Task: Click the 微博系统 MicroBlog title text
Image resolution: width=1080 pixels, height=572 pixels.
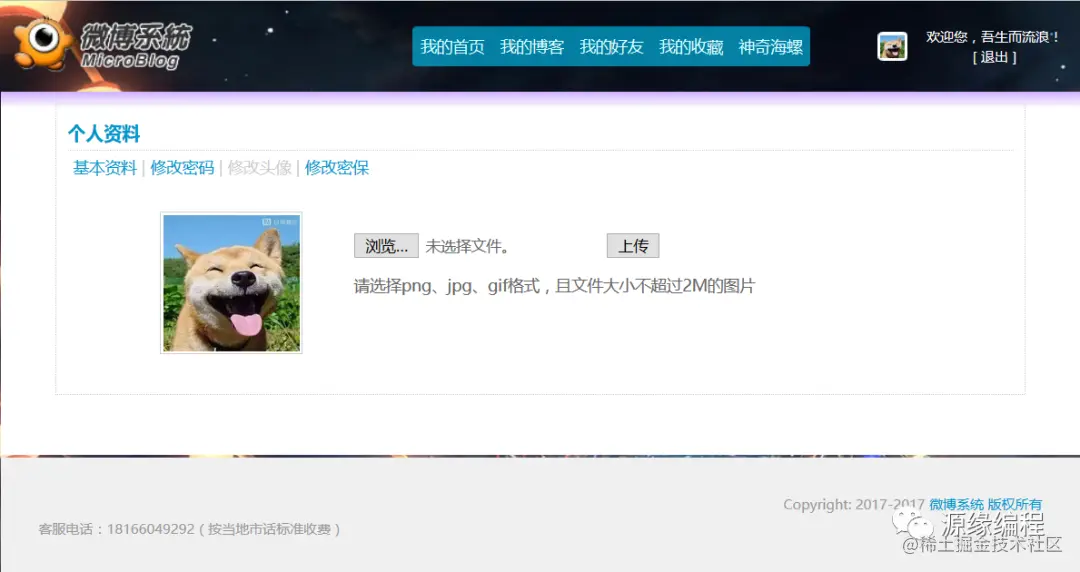Action: click(x=135, y=45)
